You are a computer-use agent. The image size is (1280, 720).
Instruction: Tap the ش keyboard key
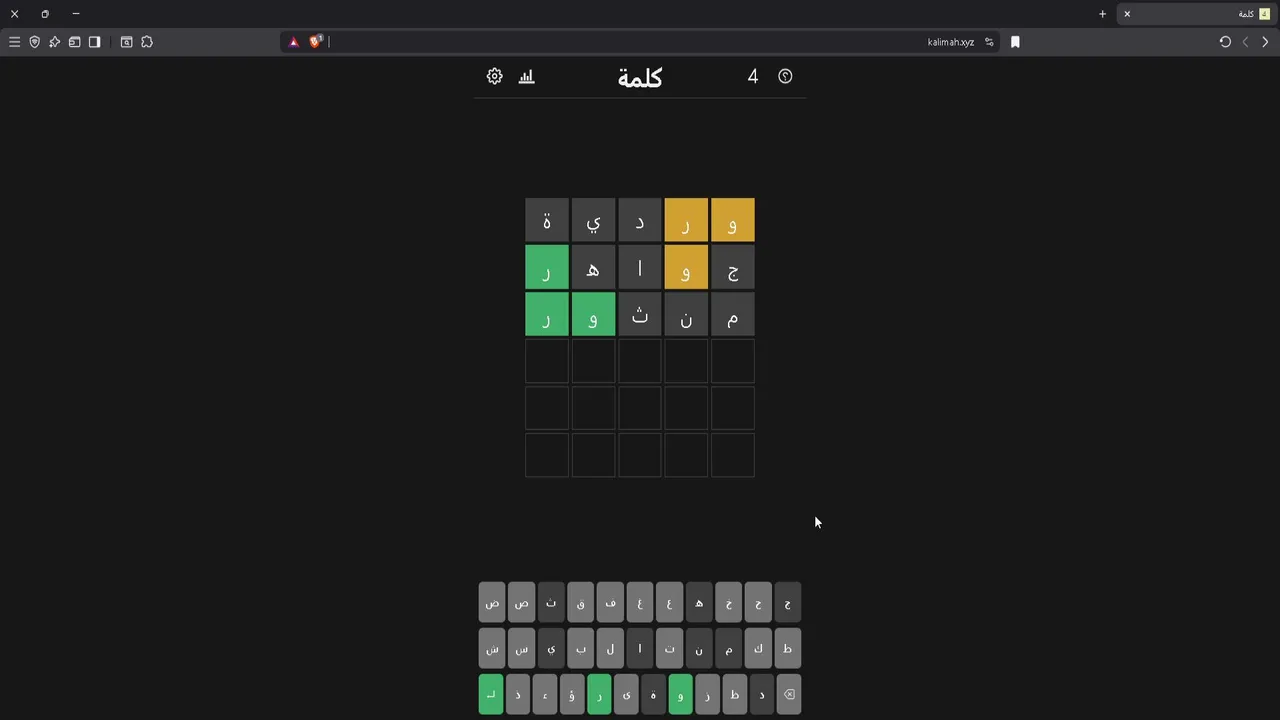tap(492, 649)
